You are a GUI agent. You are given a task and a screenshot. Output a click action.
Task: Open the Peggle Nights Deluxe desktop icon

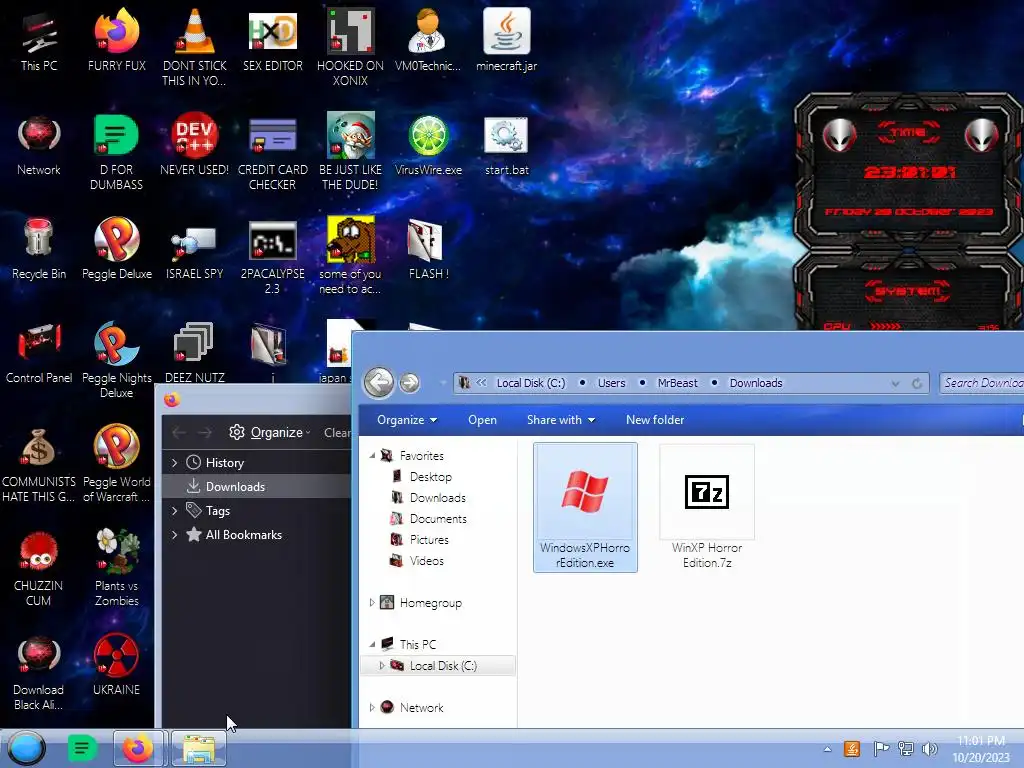pyautogui.click(x=116, y=360)
